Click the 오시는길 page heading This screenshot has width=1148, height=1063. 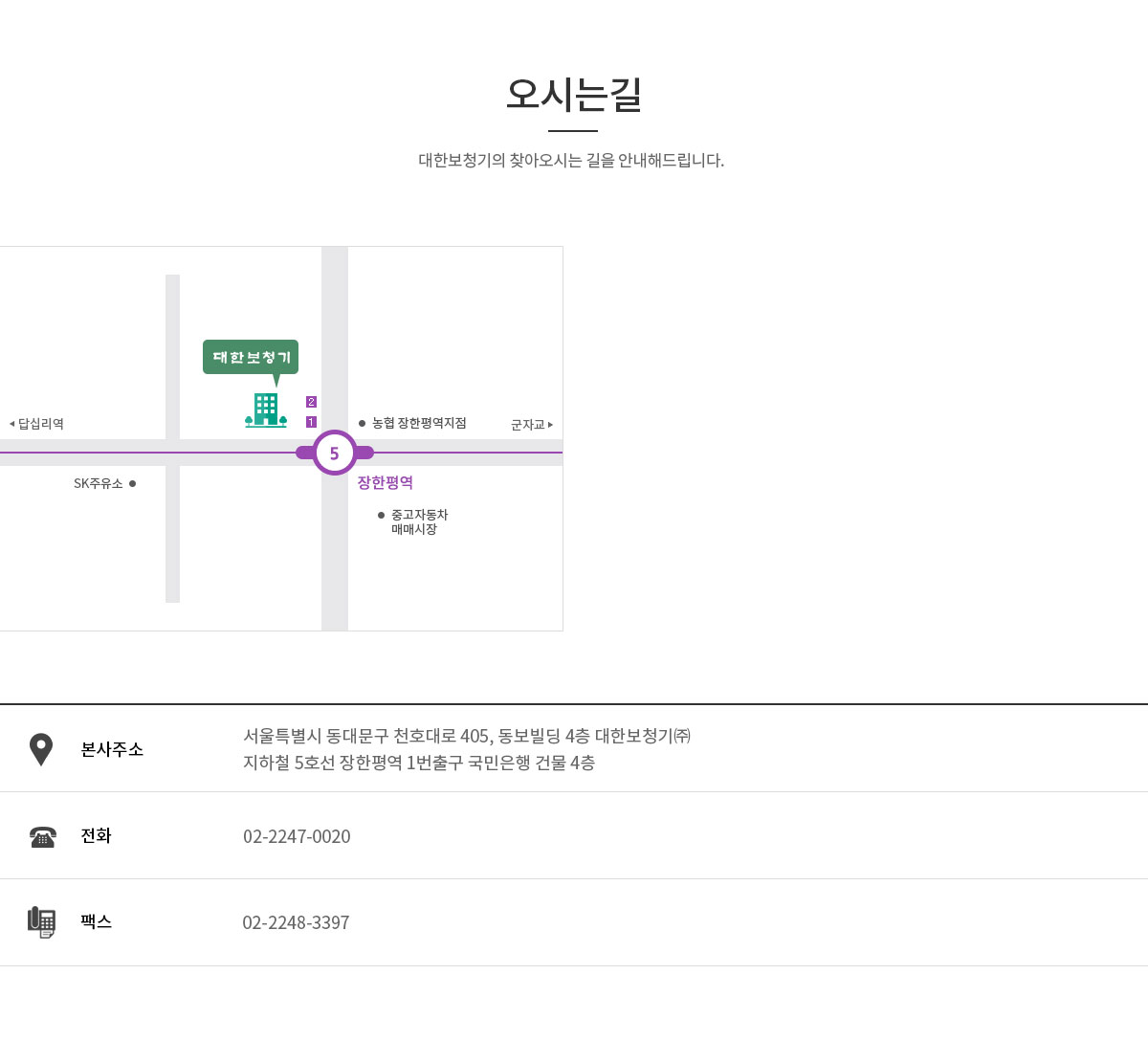(x=573, y=95)
